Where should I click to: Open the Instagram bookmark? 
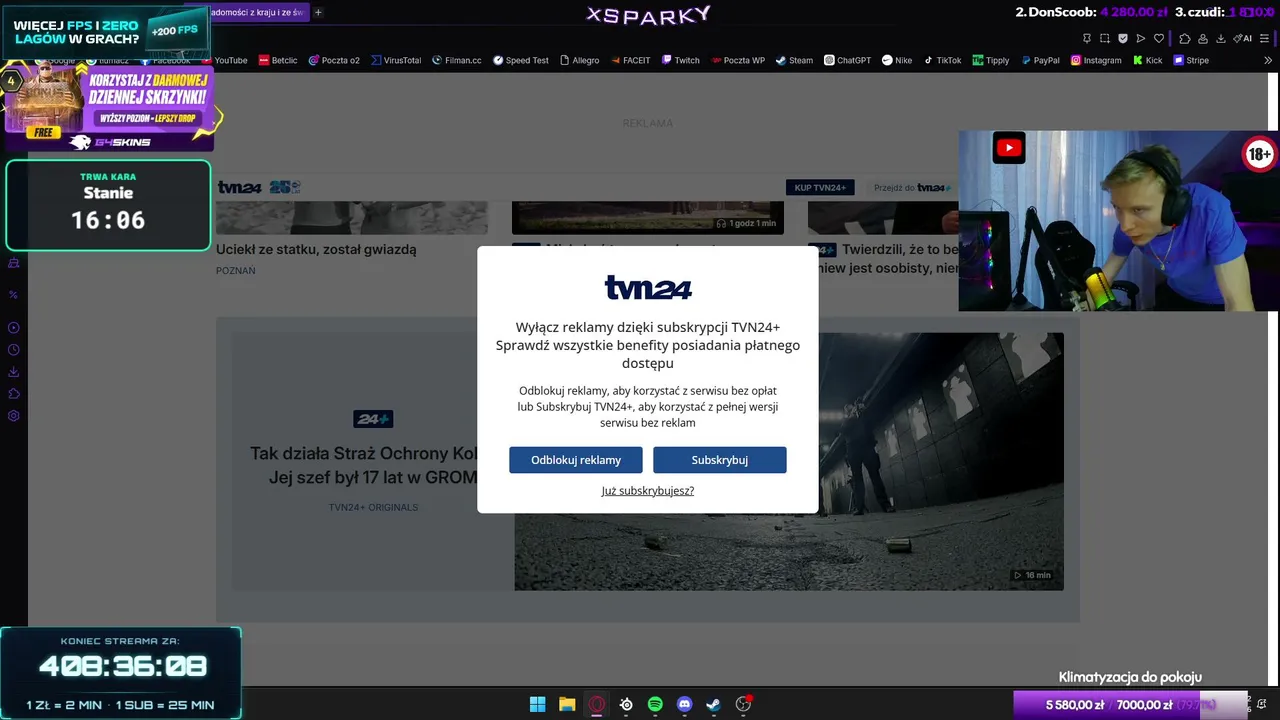point(1096,60)
